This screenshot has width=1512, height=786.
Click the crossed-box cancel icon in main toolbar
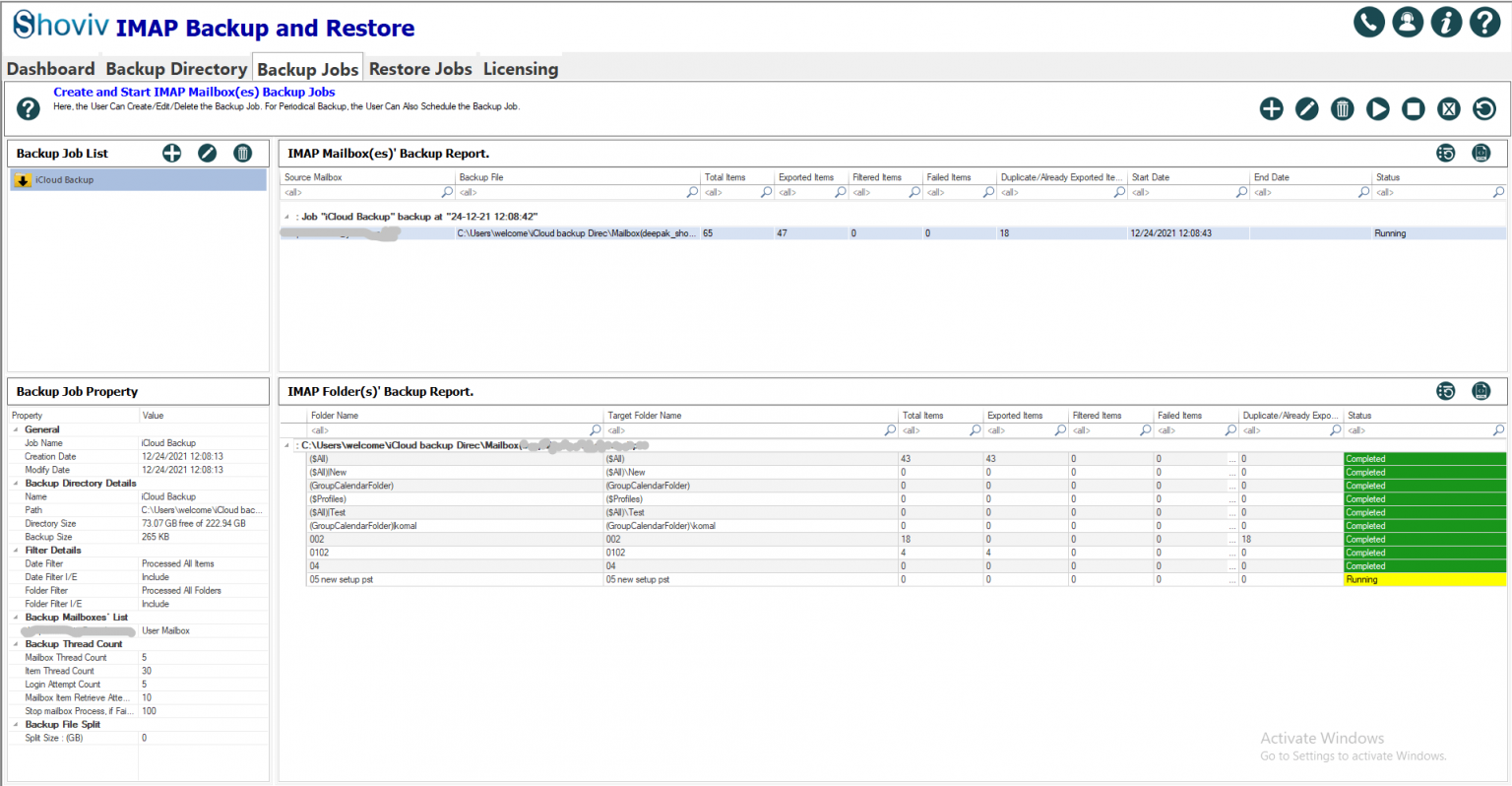pos(1449,108)
